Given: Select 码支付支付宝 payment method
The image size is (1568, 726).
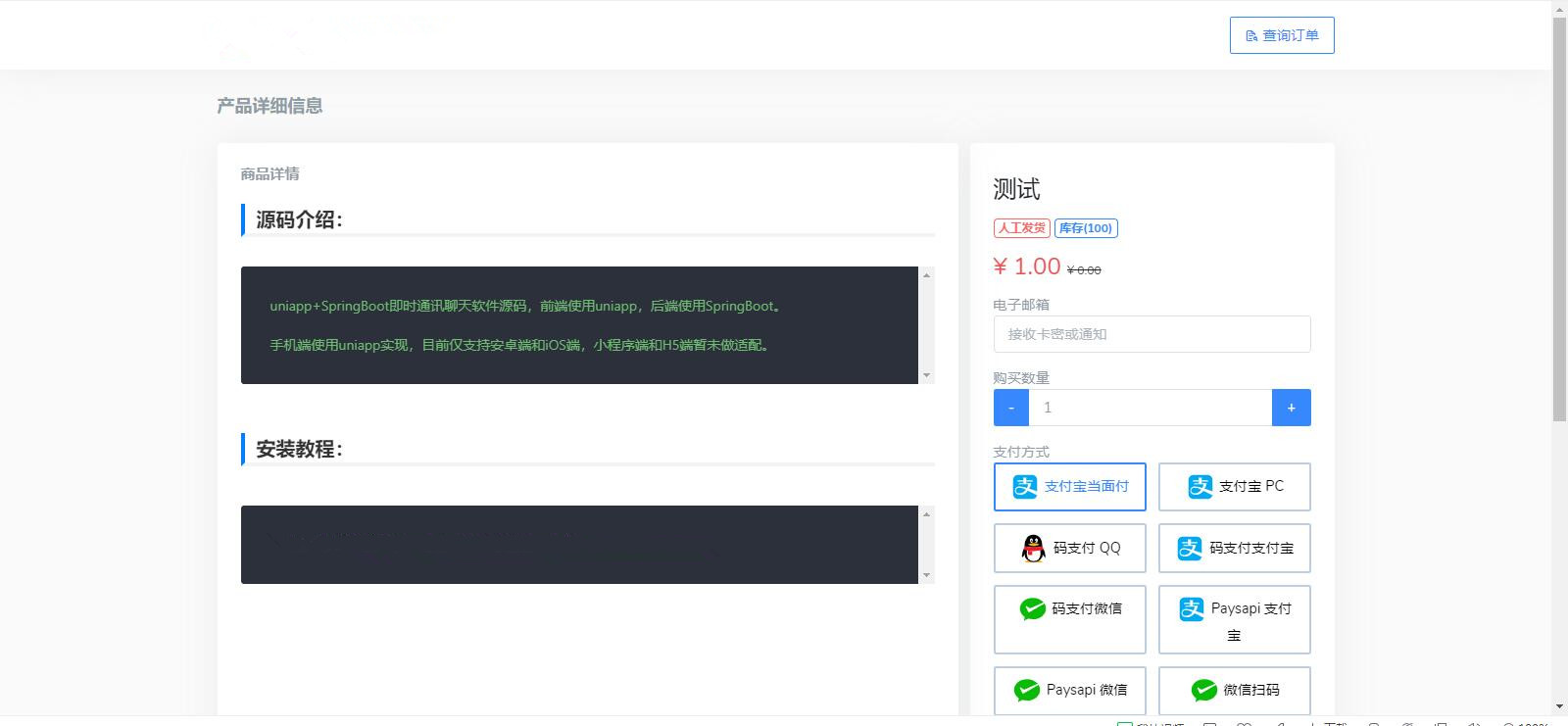Looking at the screenshot, I should 1235,548.
